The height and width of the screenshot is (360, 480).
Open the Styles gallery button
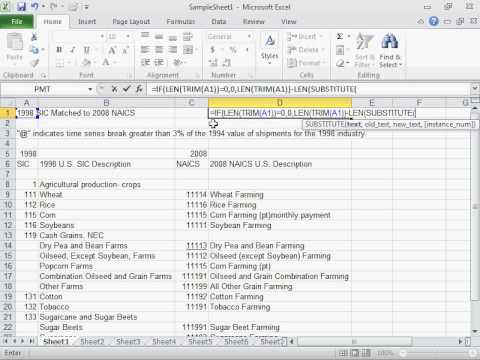269,49
